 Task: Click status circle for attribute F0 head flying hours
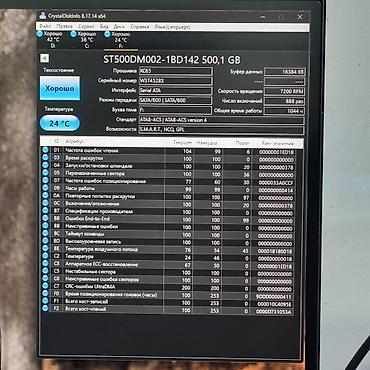coord(45,294)
